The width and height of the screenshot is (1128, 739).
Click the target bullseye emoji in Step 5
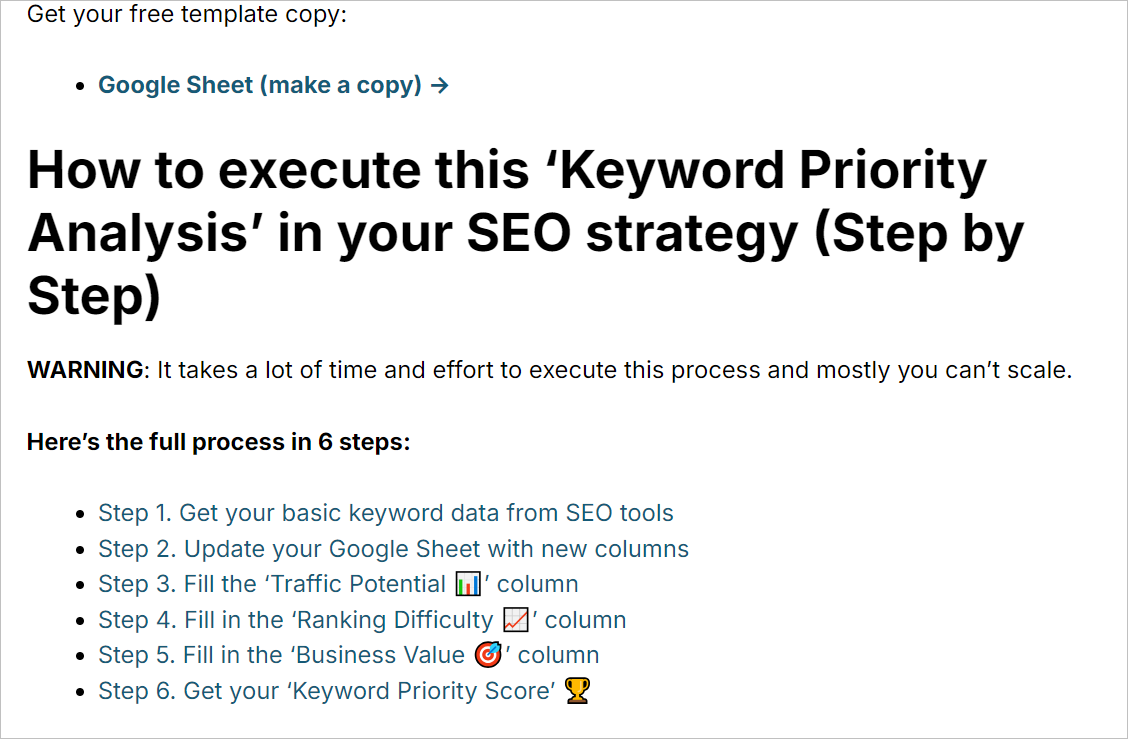coord(488,655)
